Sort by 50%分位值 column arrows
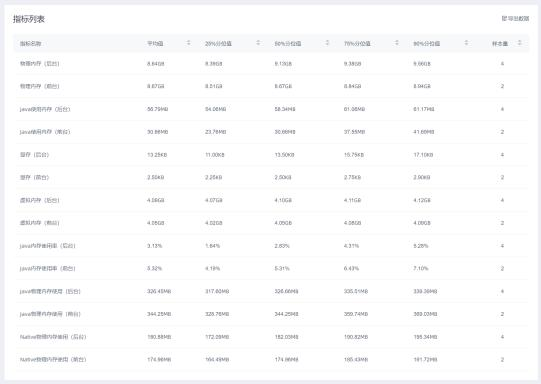The image size is (541, 384). [327, 43]
